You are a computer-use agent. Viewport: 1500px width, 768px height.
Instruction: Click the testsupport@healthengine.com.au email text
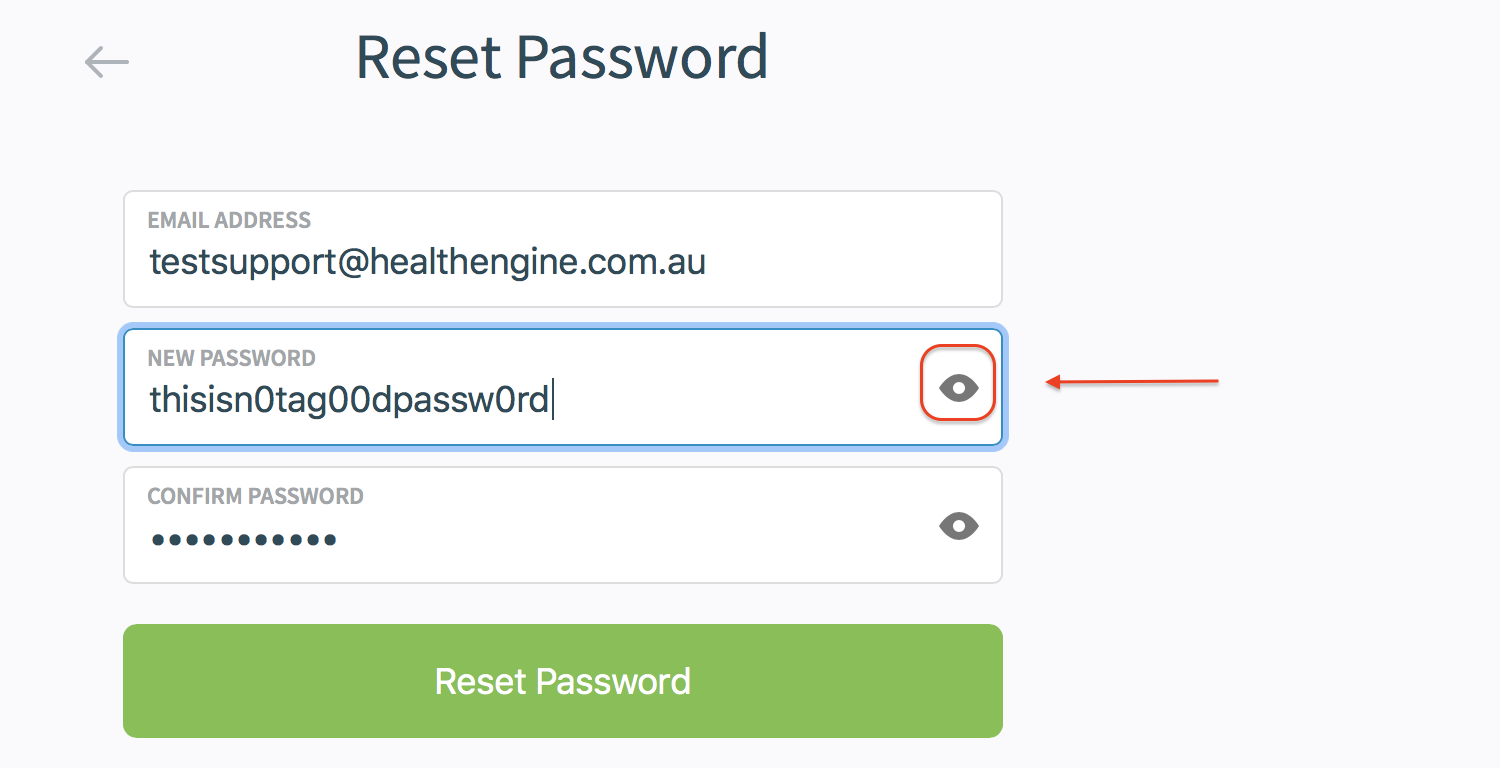427,262
